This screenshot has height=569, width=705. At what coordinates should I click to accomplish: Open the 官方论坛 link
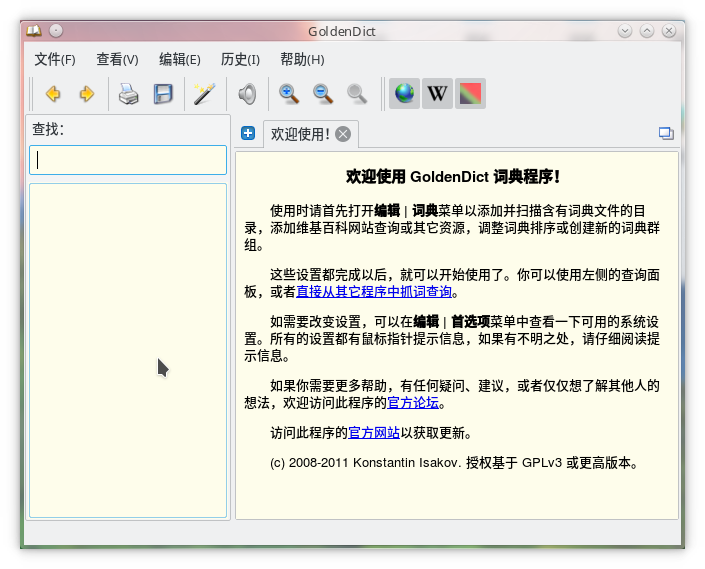pos(413,403)
